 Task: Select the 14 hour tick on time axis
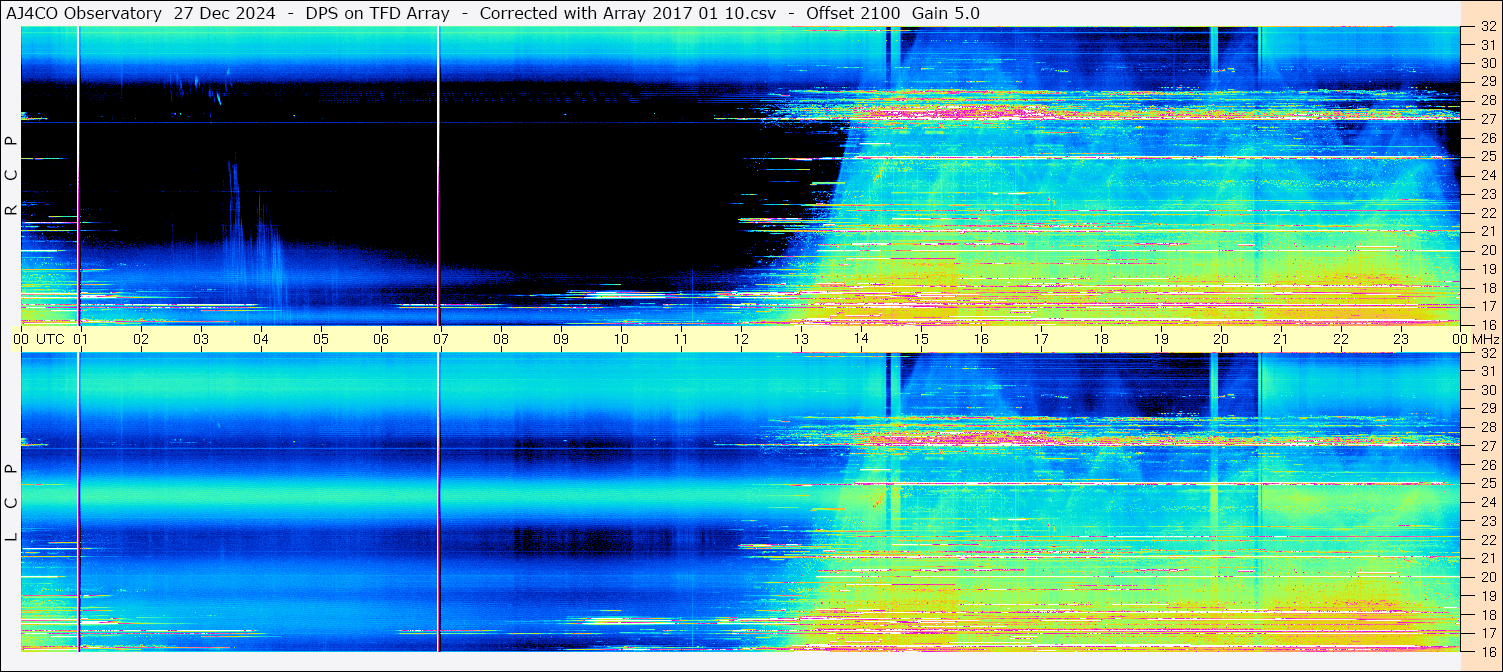[x=861, y=339]
